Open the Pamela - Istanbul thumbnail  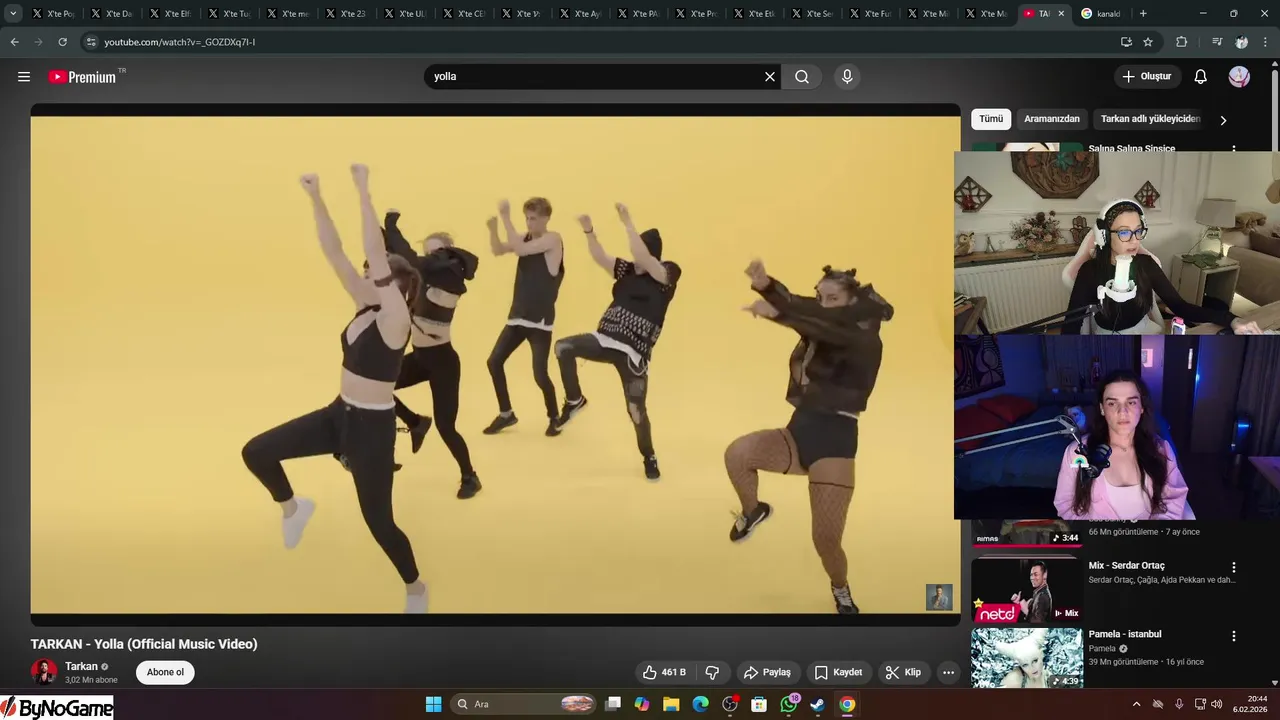1027,657
